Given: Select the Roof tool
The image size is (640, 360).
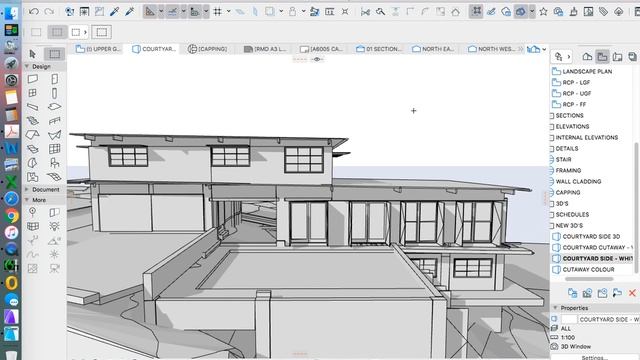Looking at the screenshot, I should (33, 135).
